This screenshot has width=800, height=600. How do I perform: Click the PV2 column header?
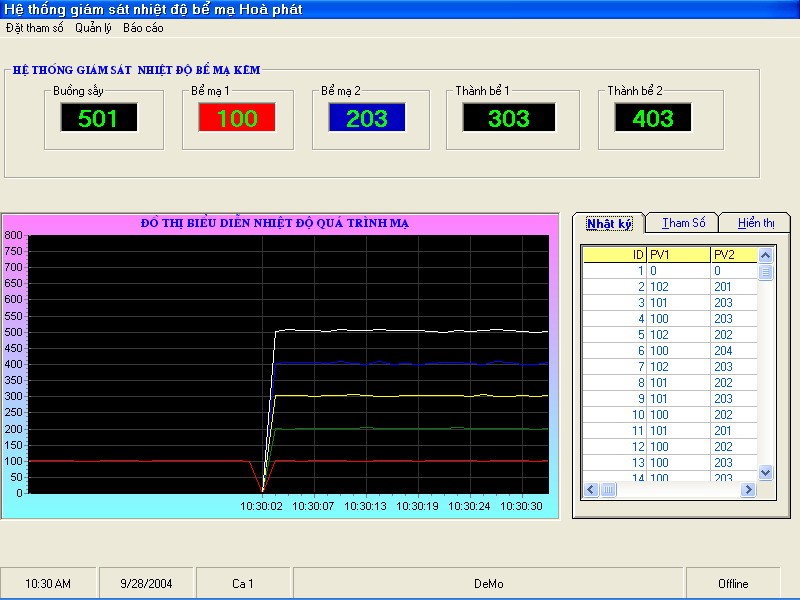point(733,255)
